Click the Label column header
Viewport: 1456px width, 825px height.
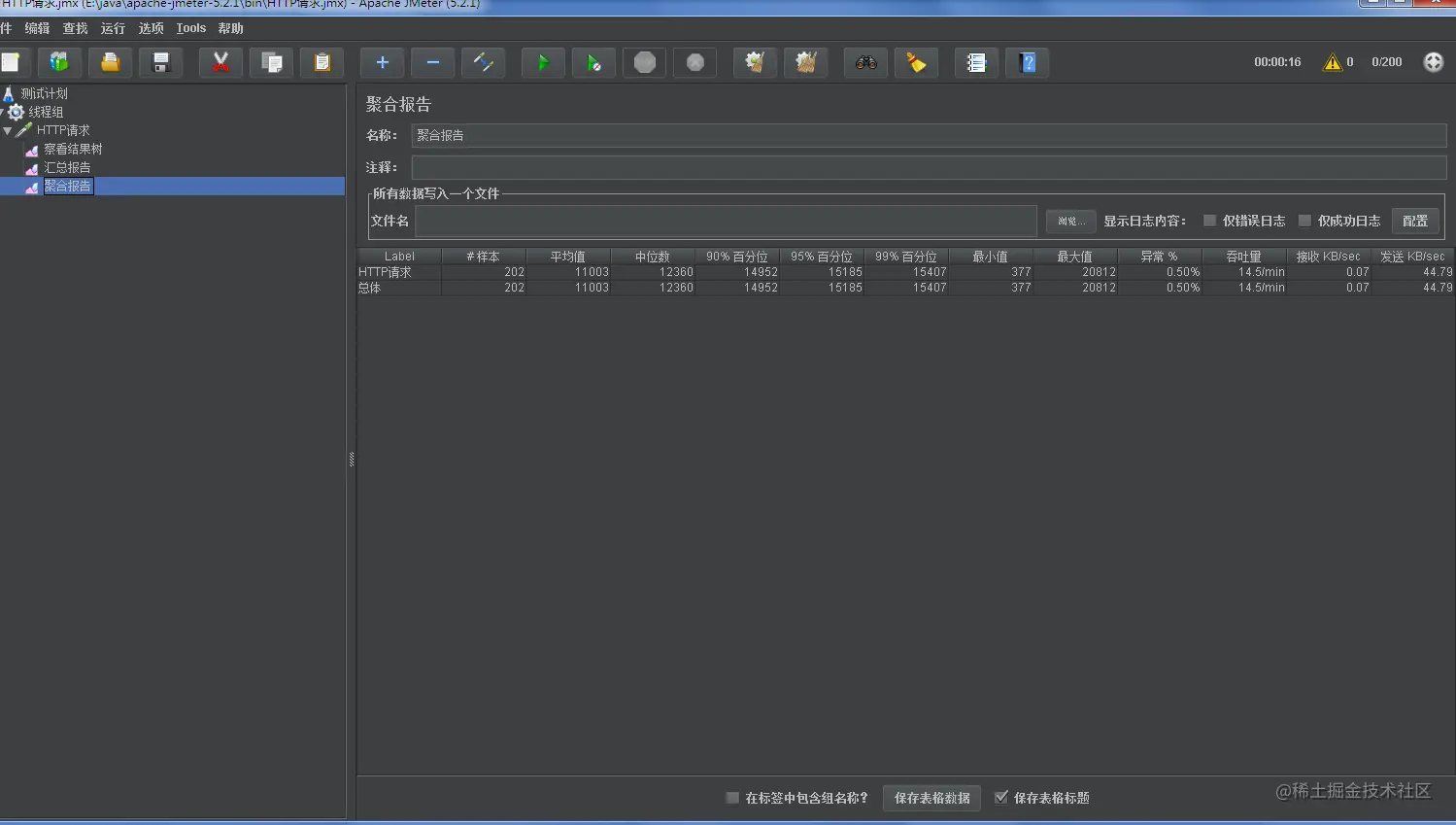point(399,257)
